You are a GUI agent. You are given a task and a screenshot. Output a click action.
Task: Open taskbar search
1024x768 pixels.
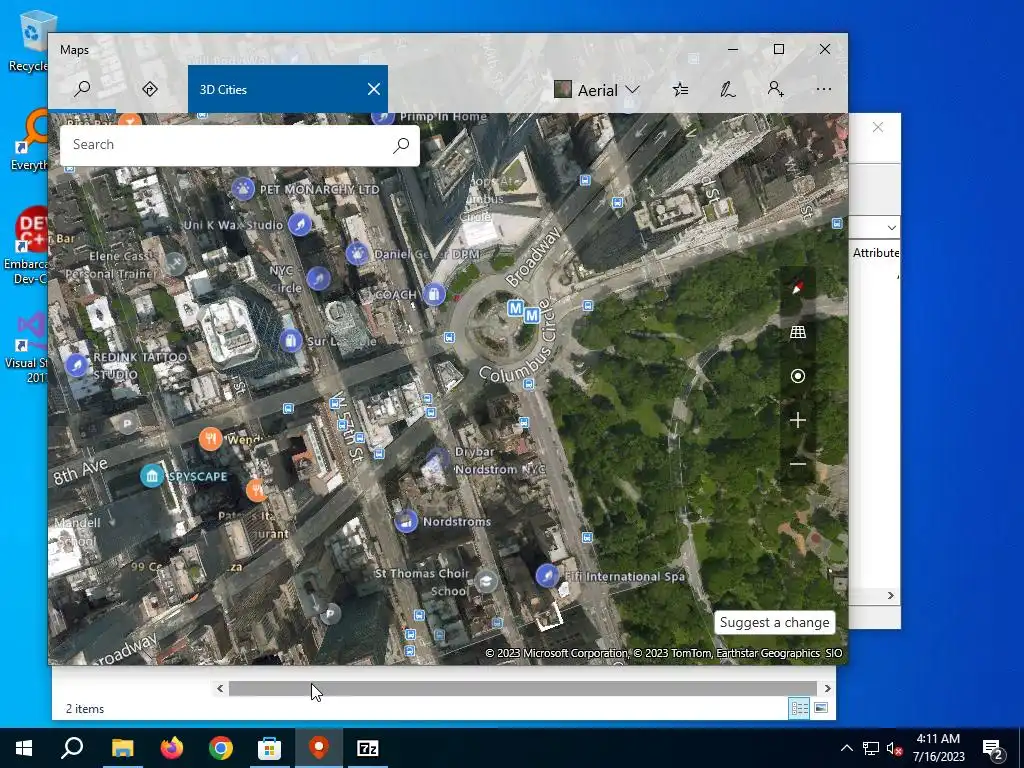pyautogui.click(x=72, y=748)
